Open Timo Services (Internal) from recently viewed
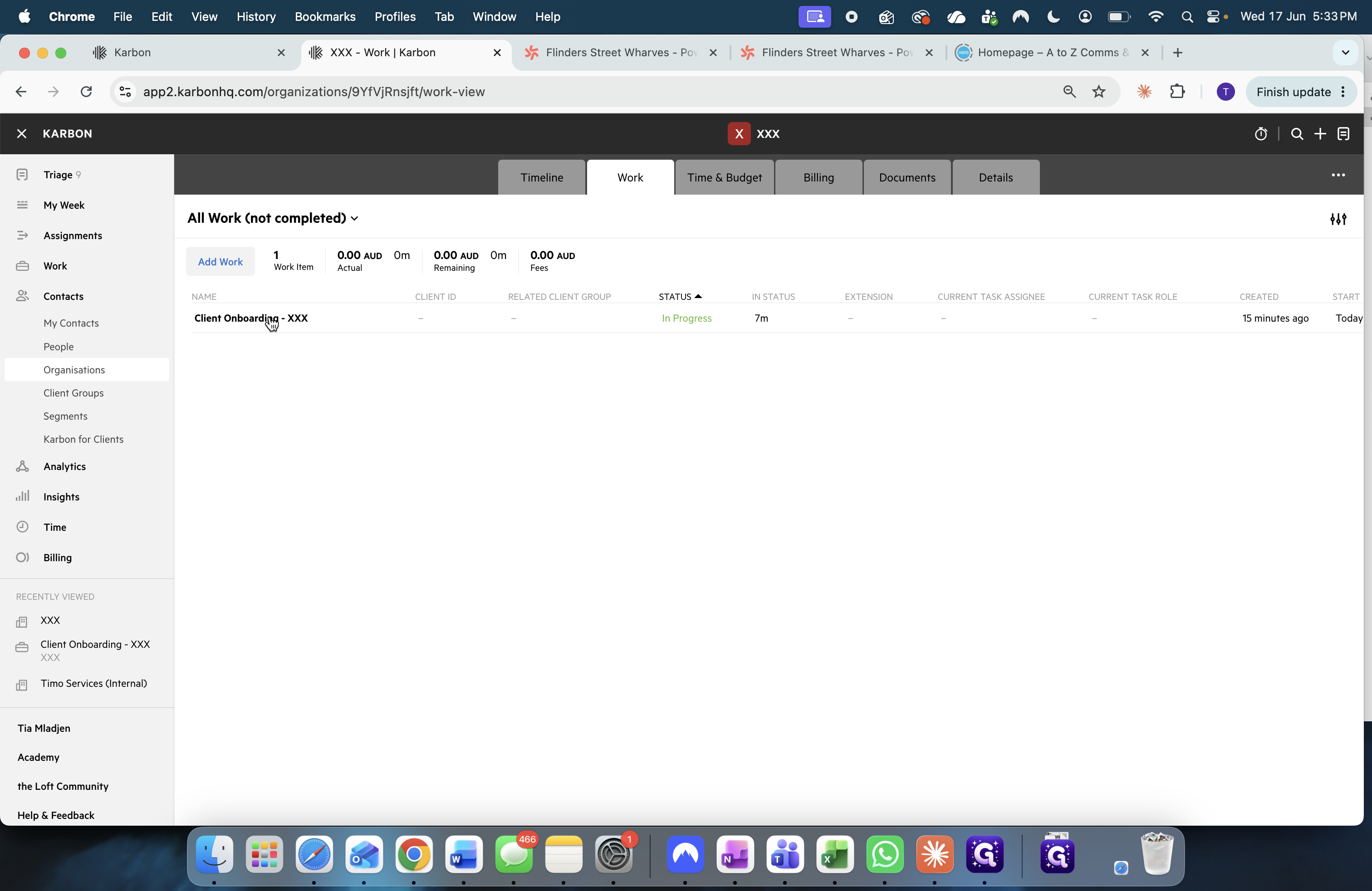The height and width of the screenshot is (891, 1372). click(93, 684)
